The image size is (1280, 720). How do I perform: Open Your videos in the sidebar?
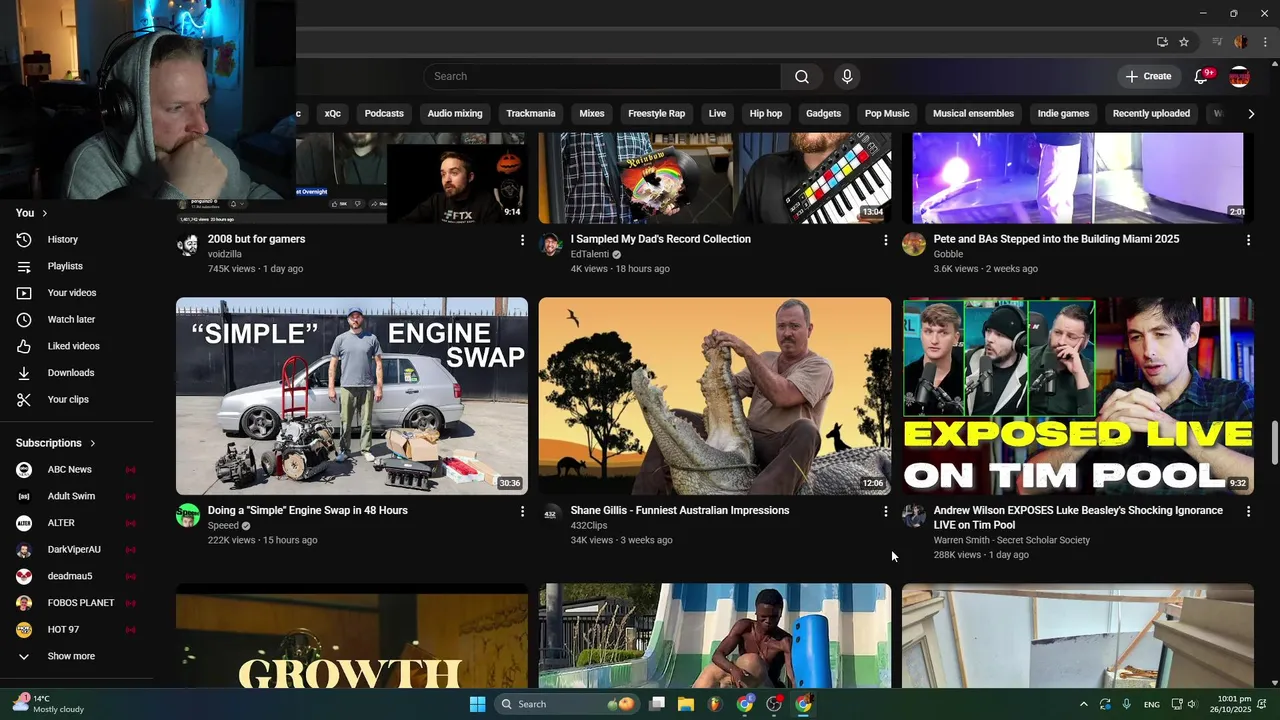[x=77, y=293]
